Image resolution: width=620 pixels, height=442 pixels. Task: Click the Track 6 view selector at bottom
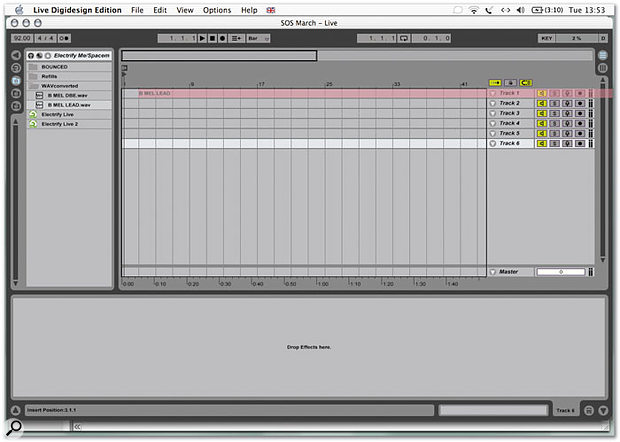tap(565, 410)
